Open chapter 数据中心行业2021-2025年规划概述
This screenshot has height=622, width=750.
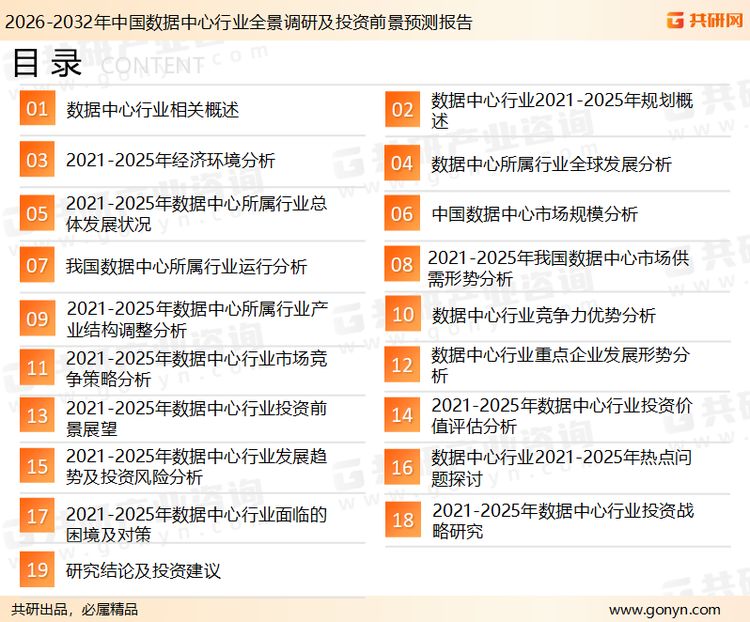[562, 110]
